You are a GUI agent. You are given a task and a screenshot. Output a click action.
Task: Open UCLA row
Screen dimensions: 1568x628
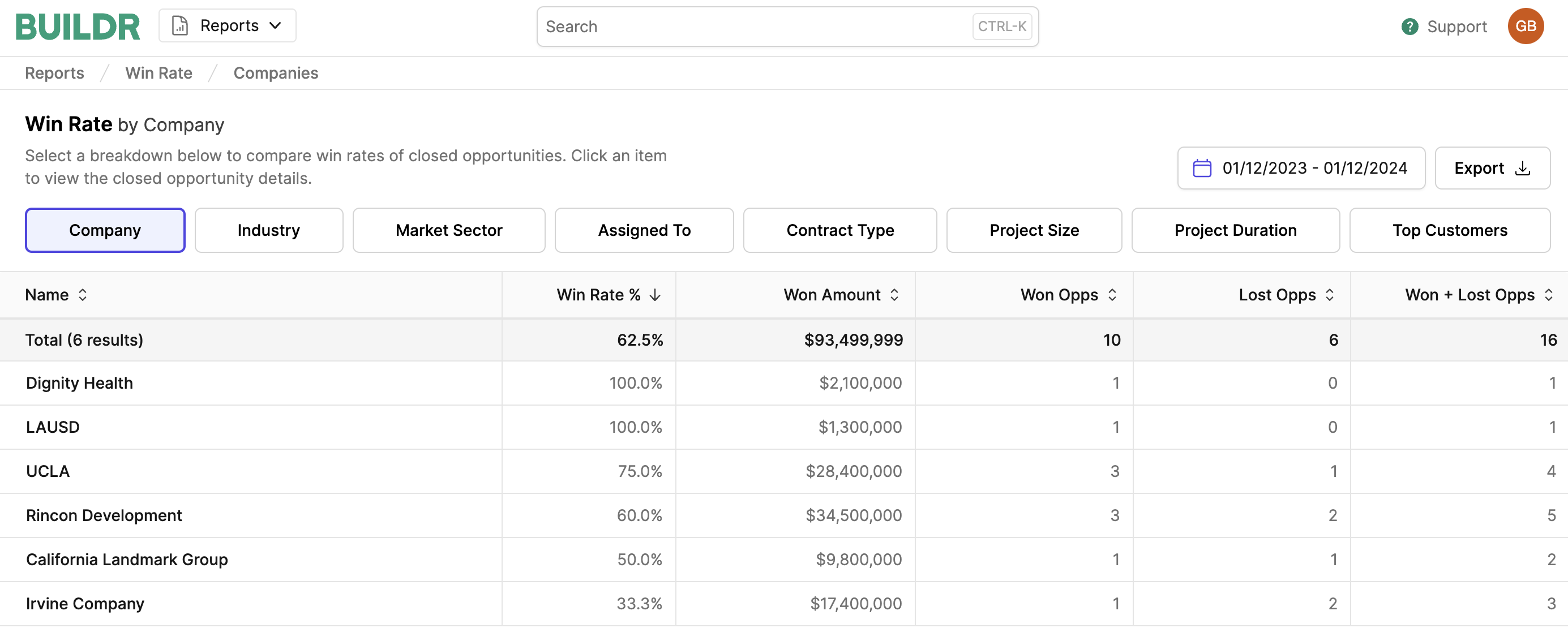[x=784, y=472]
